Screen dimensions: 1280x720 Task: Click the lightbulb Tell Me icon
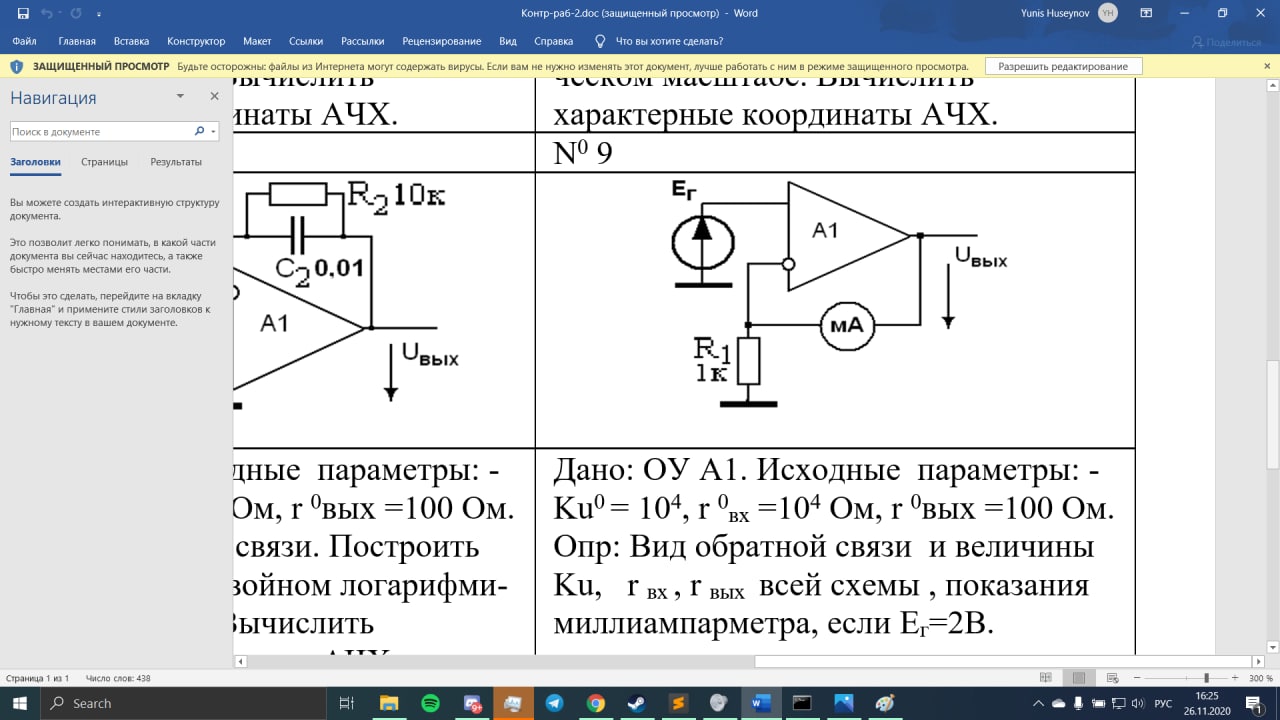pyautogui.click(x=600, y=41)
